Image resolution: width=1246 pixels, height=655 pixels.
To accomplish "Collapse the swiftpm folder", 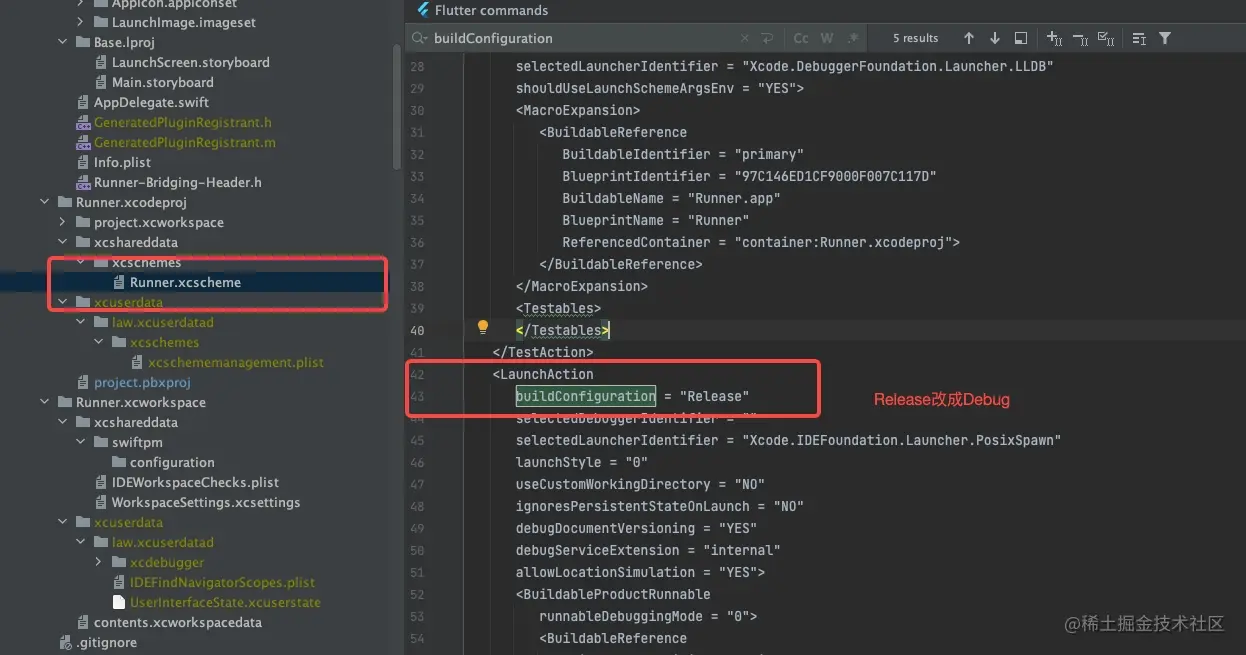I will coord(81,442).
